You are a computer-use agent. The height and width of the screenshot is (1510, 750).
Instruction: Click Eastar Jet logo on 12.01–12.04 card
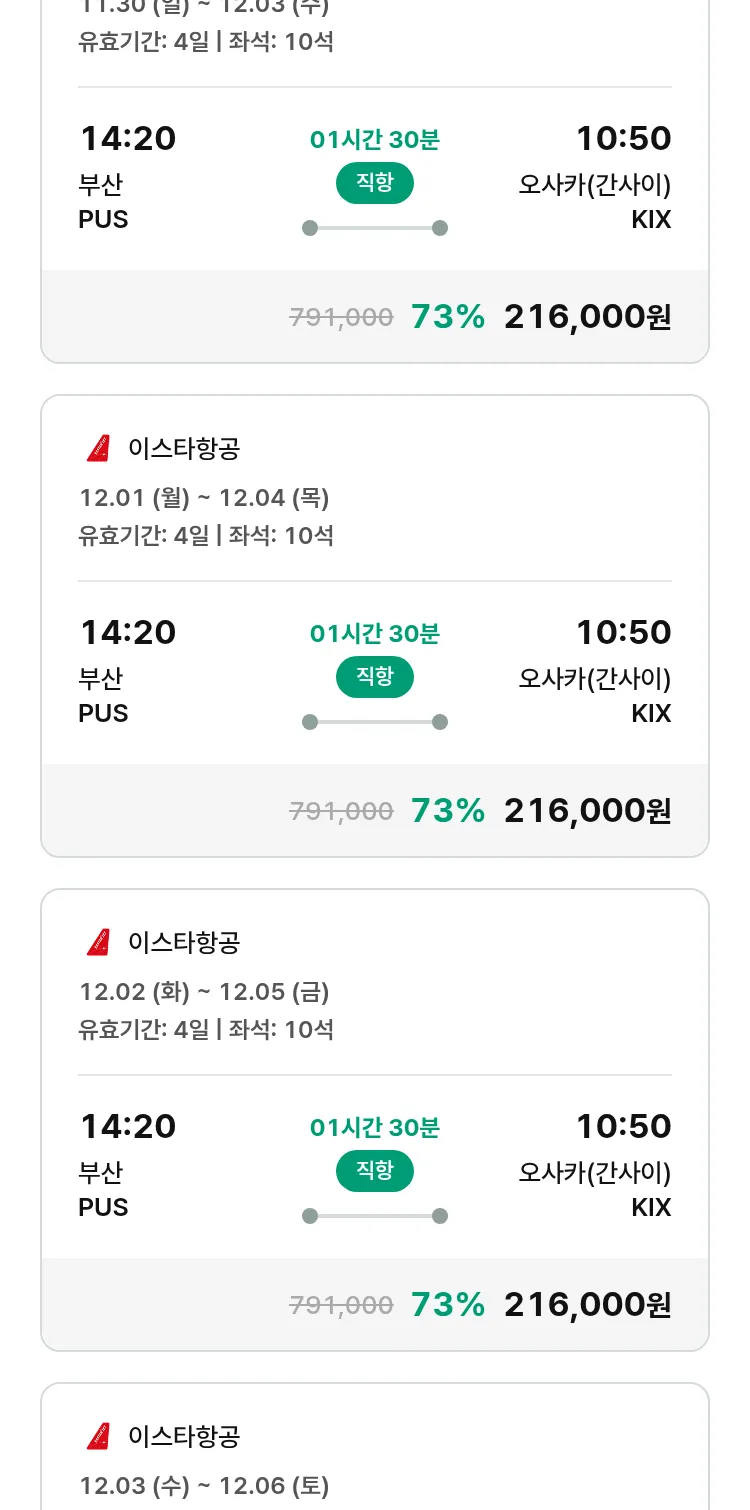pyautogui.click(x=98, y=449)
